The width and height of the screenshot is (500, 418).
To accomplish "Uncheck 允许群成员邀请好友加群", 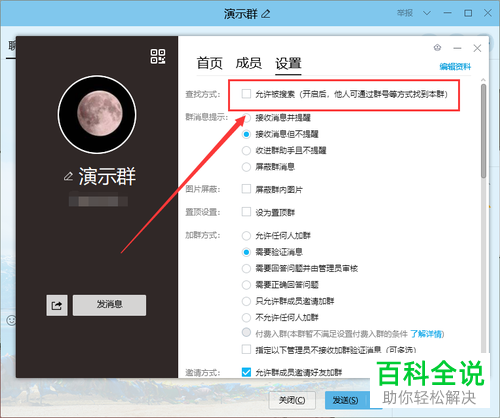I will tap(246, 372).
